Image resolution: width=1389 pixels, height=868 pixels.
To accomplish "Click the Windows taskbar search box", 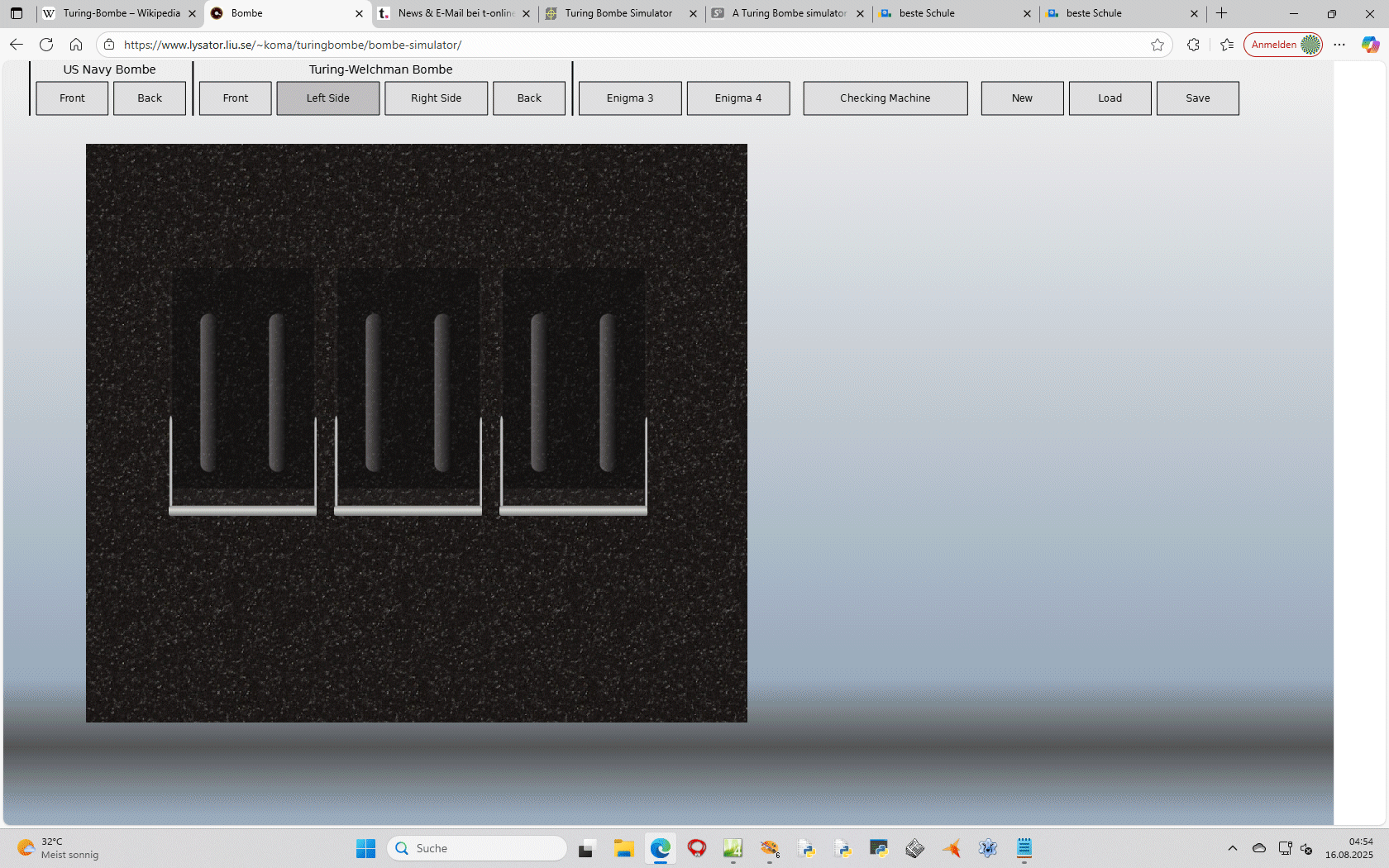I will (477, 848).
